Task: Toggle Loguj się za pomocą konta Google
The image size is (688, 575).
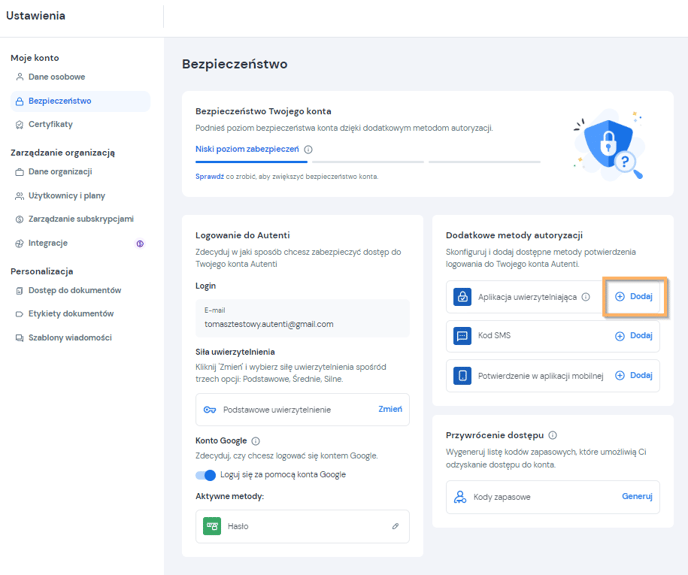Action: [x=205, y=475]
